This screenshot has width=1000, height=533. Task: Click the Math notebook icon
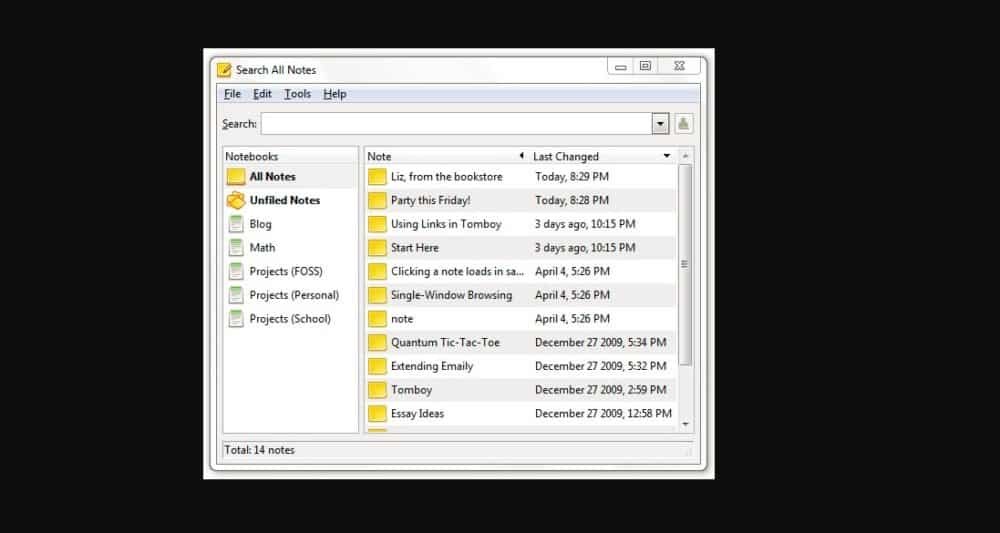[x=236, y=248]
